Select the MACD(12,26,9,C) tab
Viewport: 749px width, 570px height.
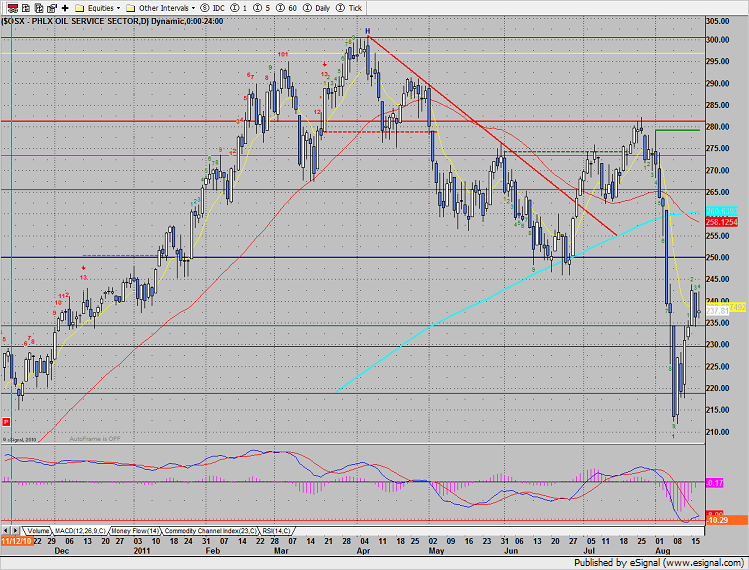coord(80,531)
